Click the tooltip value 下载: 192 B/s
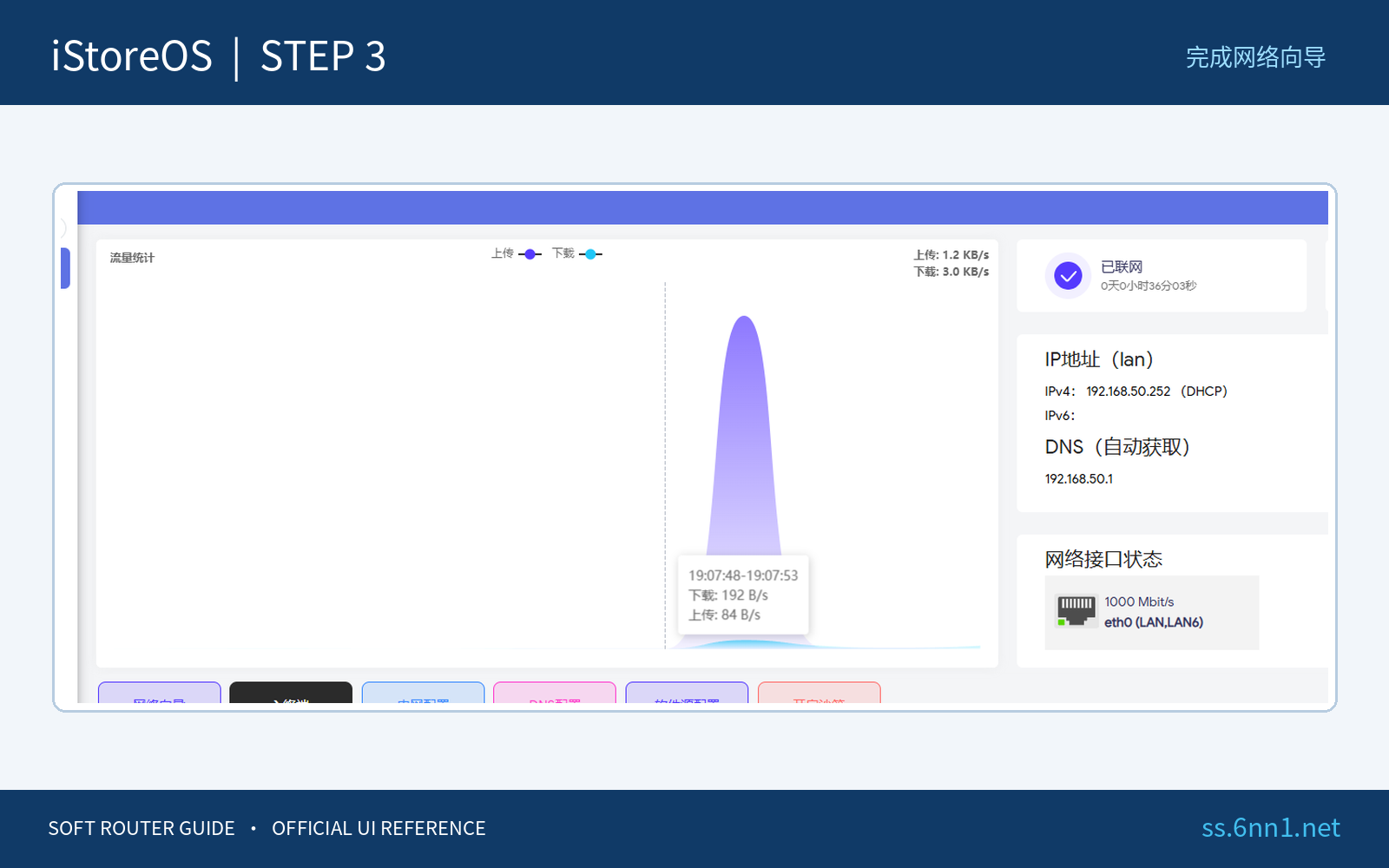 coord(728,595)
